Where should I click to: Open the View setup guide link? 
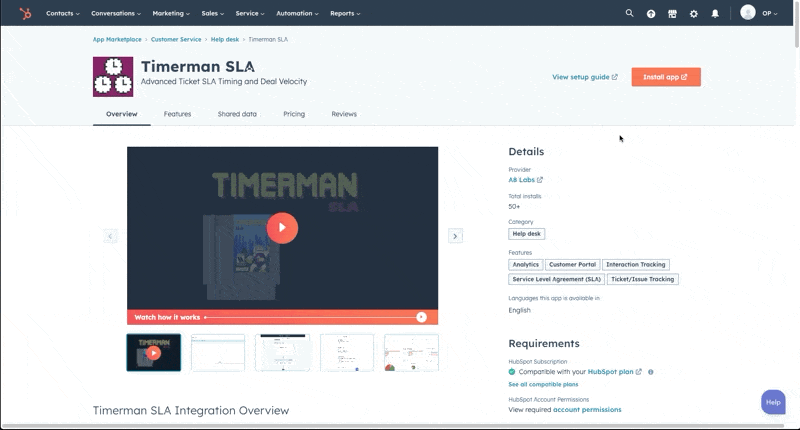pos(585,77)
